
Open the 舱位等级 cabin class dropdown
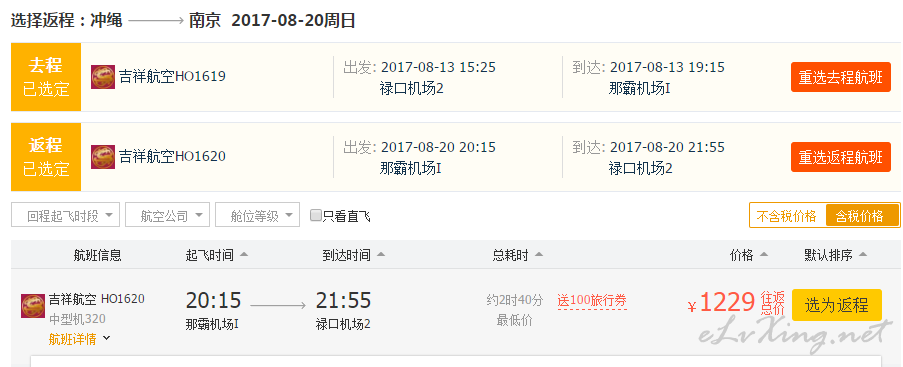(x=257, y=215)
